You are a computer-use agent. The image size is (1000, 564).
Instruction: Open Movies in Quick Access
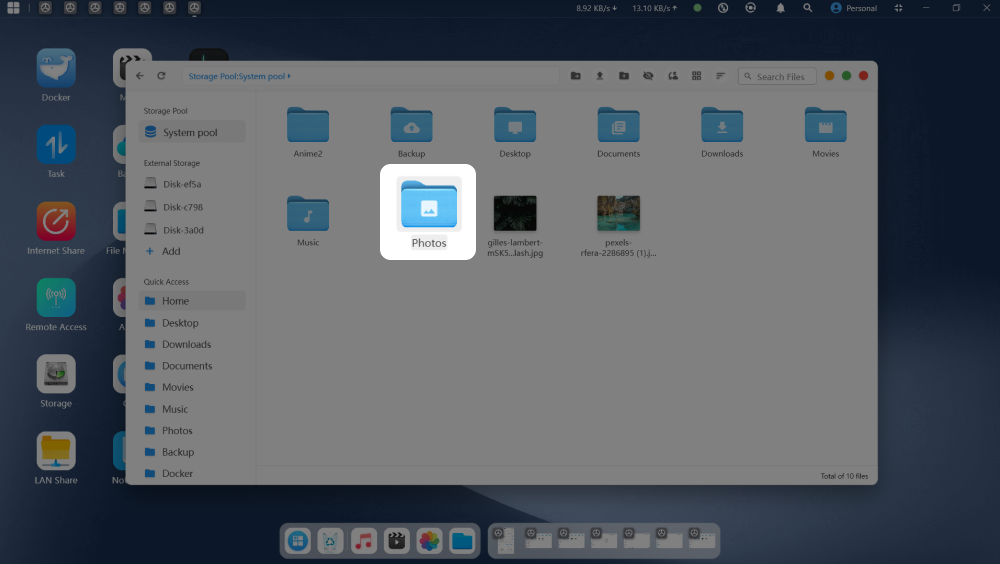[178, 387]
